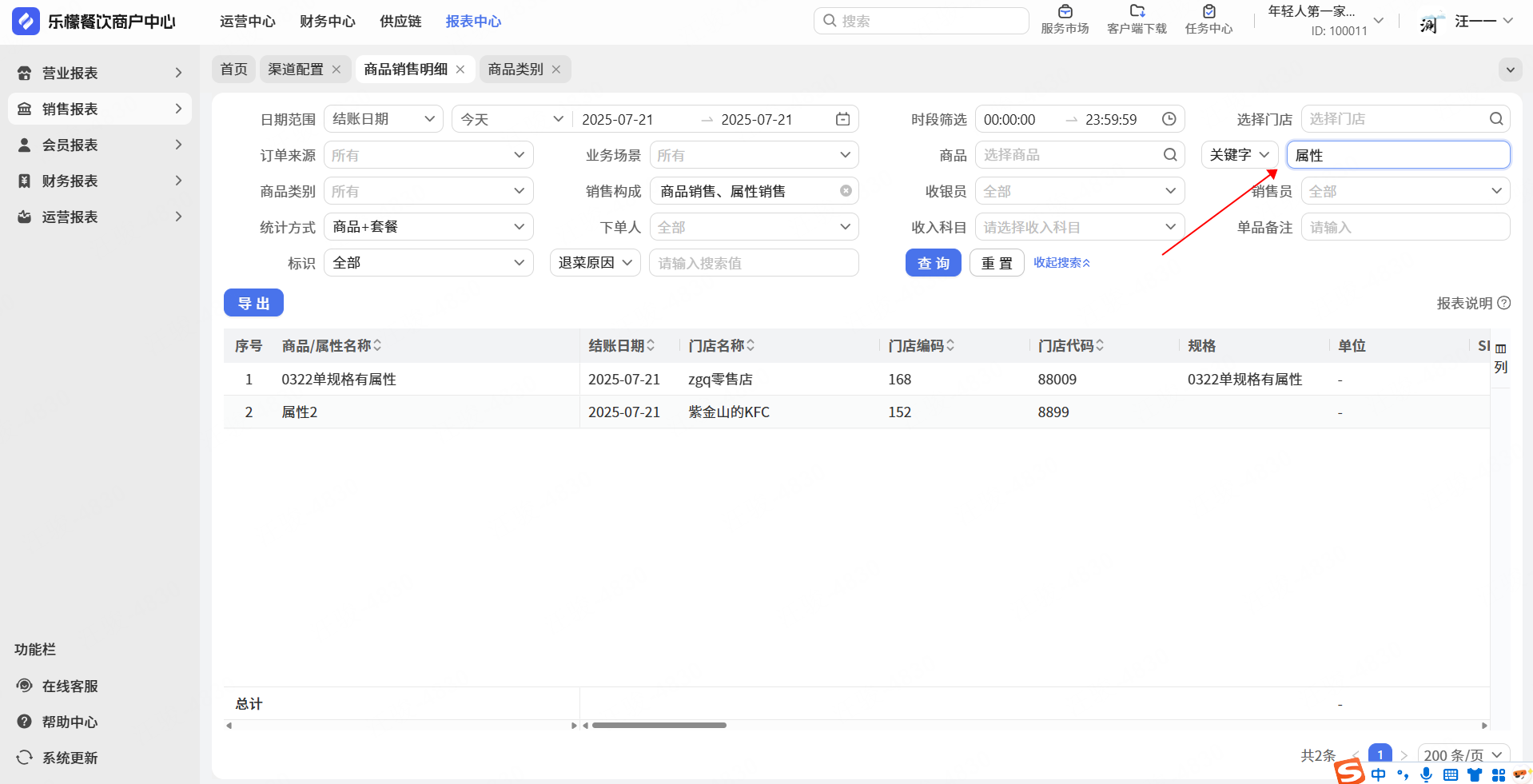This screenshot has width=1533, height=784.
Task: Click the clock icon in 时段筛选
Action: coord(1169,119)
